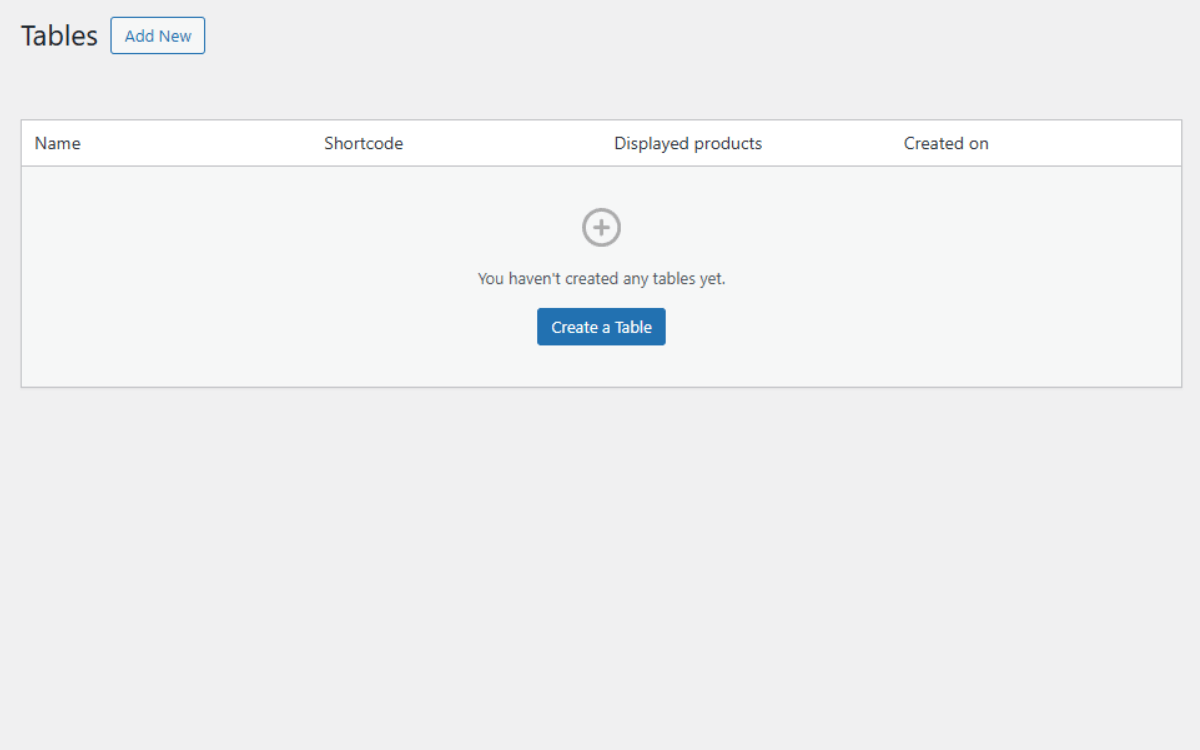Click the Tables page heading
The width and height of the screenshot is (1200, 750).
58,35
